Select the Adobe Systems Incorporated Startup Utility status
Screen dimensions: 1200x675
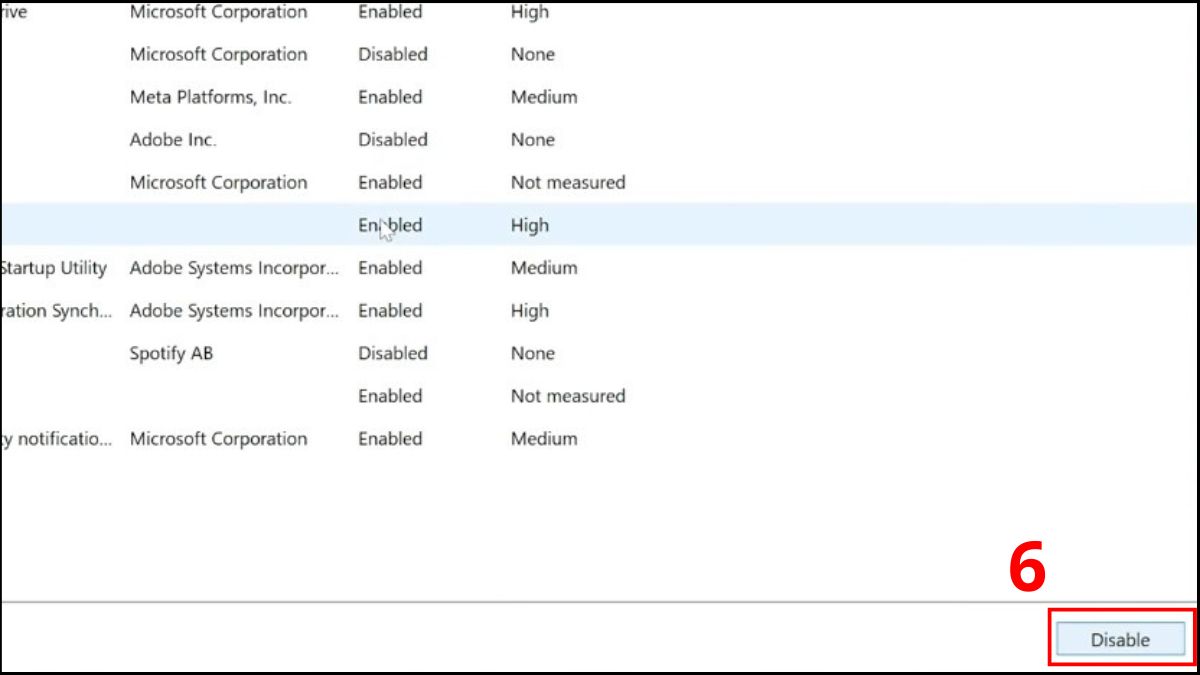coord(390,268)
